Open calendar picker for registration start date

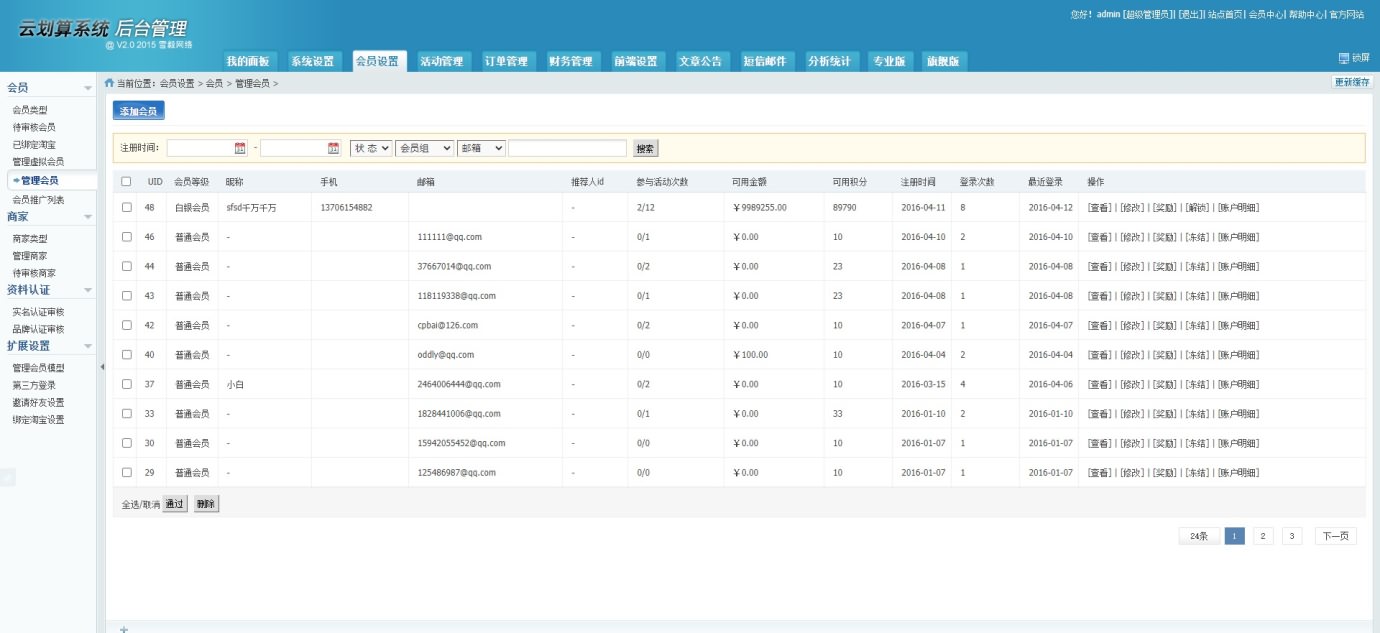pos(240,148)
